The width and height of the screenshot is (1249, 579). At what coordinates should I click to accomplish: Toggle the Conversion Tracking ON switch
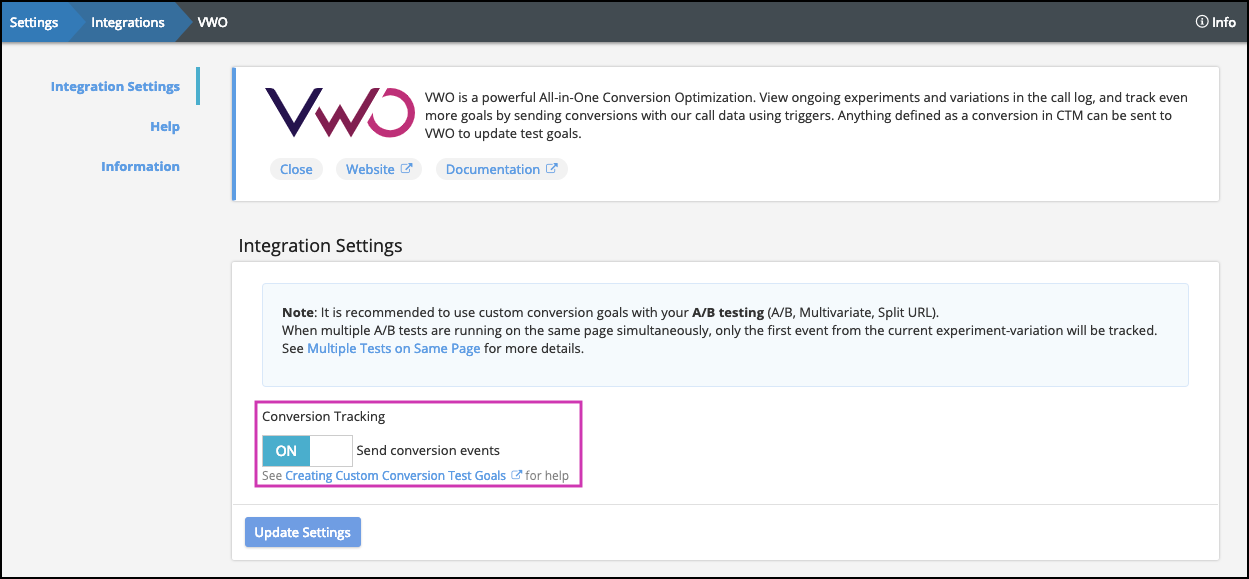click(307, 451)
